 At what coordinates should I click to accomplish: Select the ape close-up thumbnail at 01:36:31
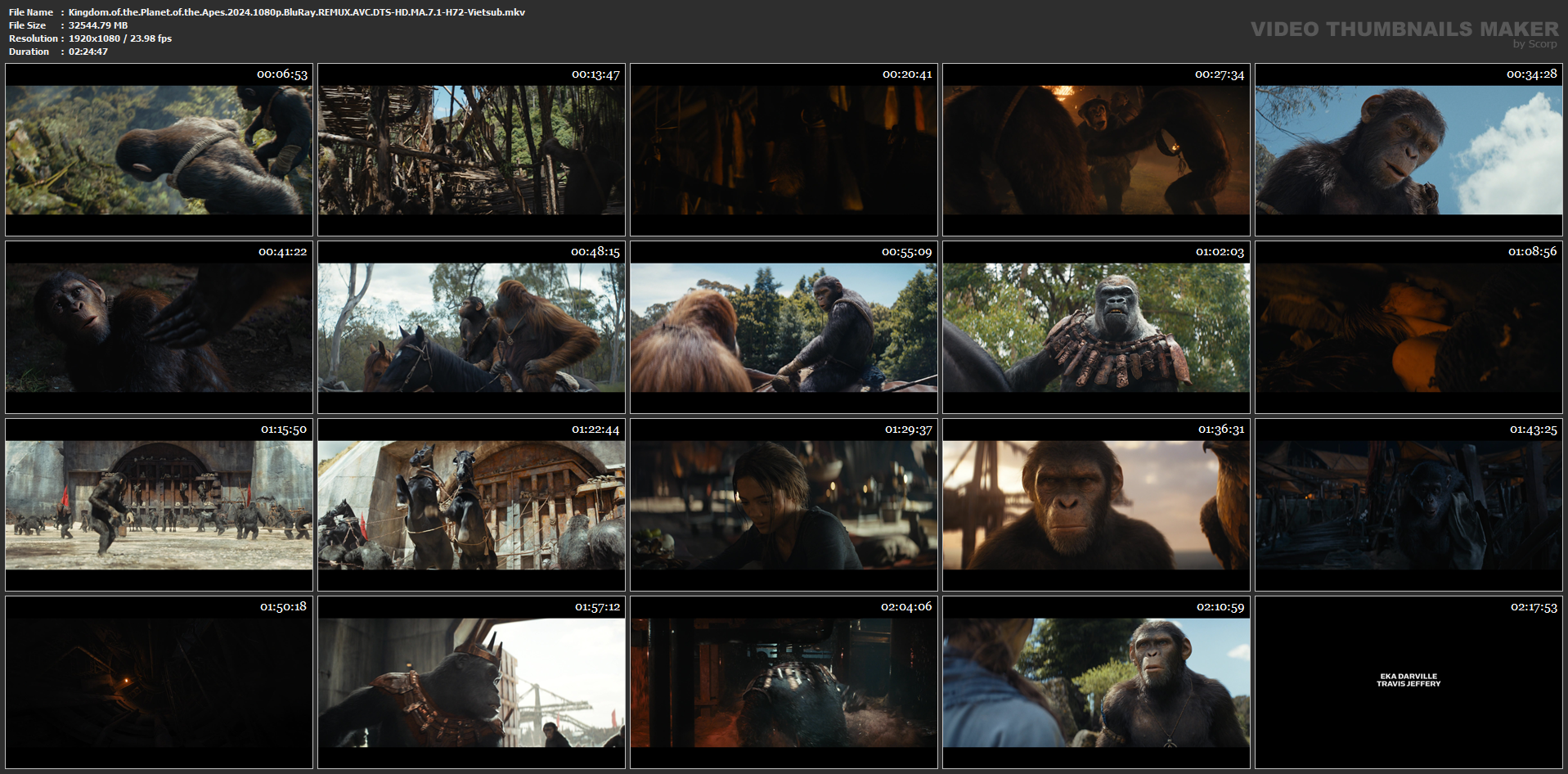point(1096,505)
